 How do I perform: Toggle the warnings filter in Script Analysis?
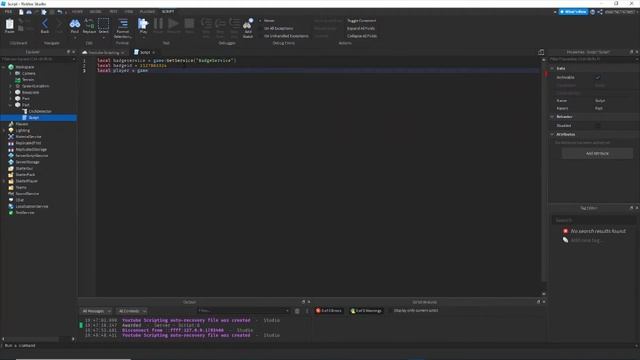tap(366, 311)
